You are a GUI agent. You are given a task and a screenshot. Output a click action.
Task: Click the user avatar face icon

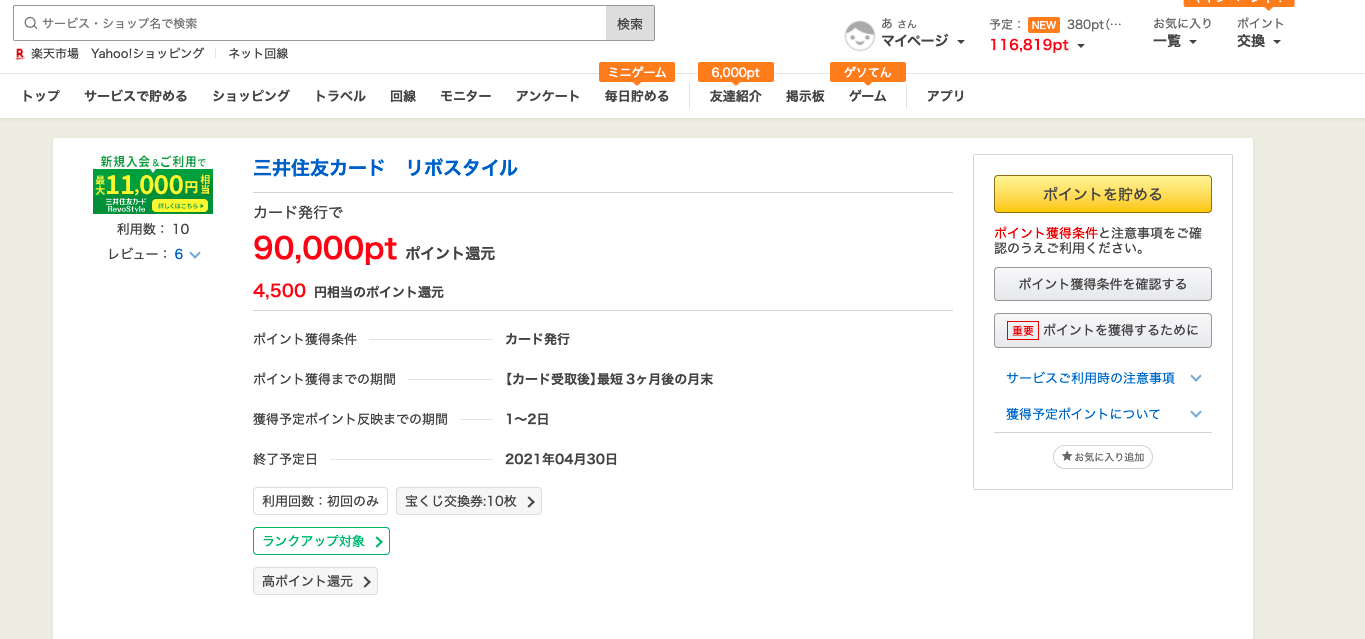coord(860,35)
